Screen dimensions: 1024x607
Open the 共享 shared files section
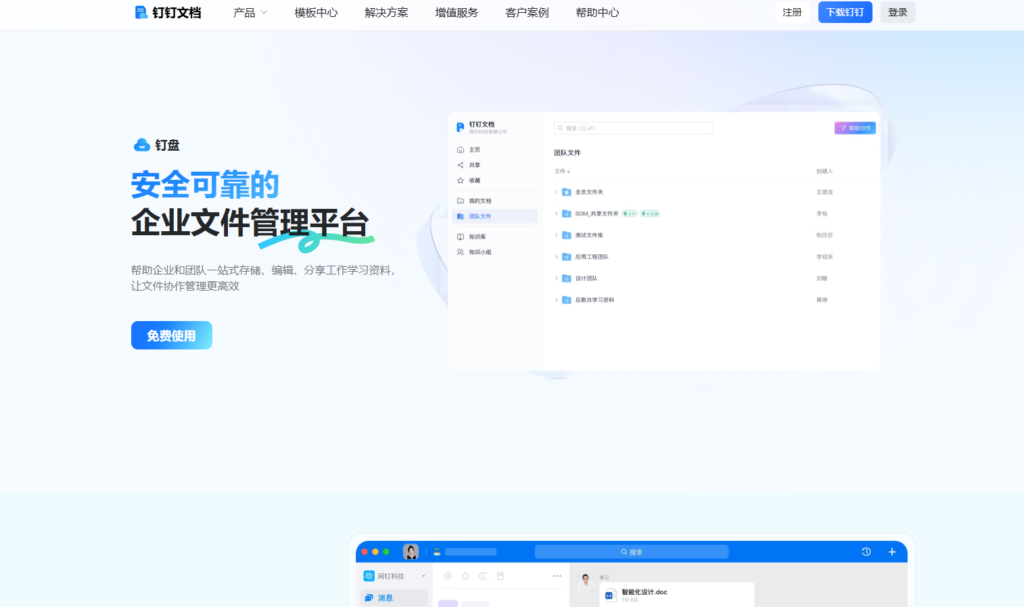[x=475, y=164]
